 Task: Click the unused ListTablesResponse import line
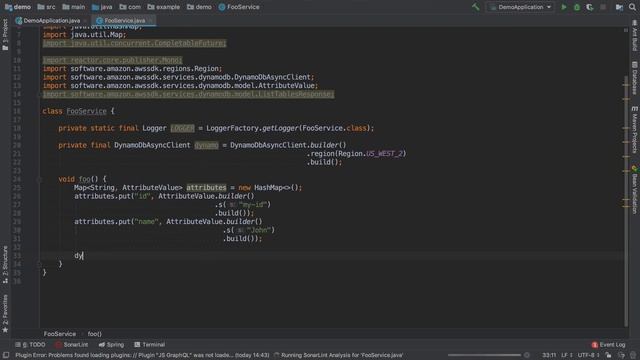click(188, 94)
